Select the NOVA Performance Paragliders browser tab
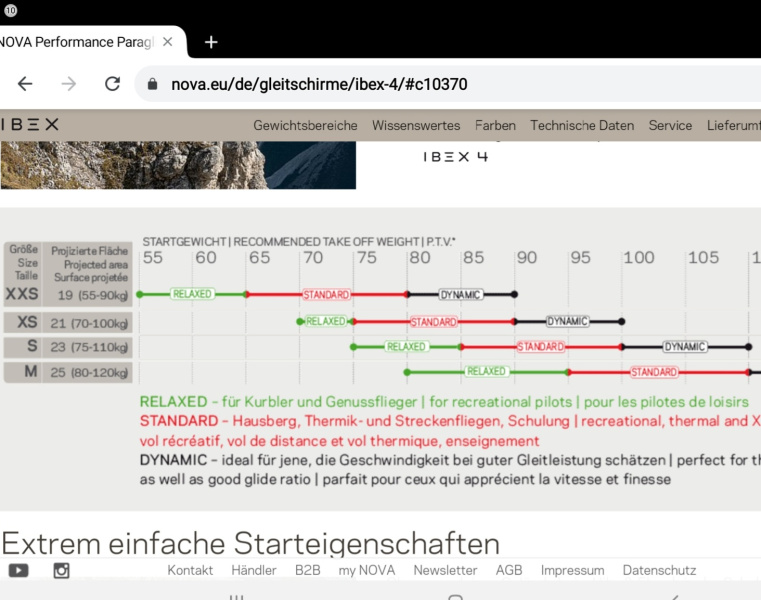This screenshot has height=600, width=761. click(x=80, y=42)
